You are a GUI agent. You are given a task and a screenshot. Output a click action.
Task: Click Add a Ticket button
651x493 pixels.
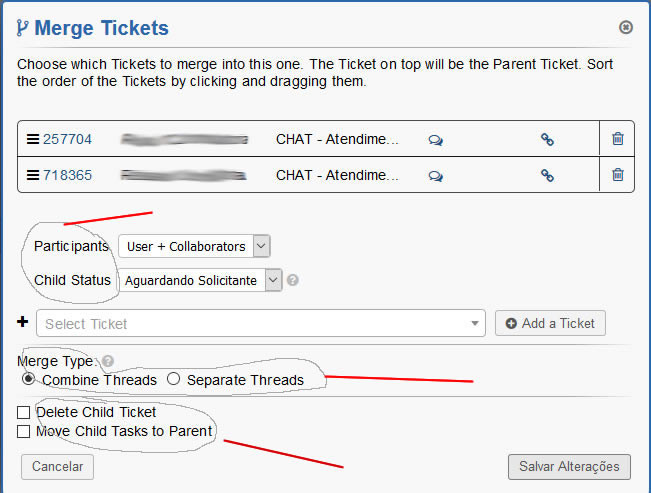point(550,323)
